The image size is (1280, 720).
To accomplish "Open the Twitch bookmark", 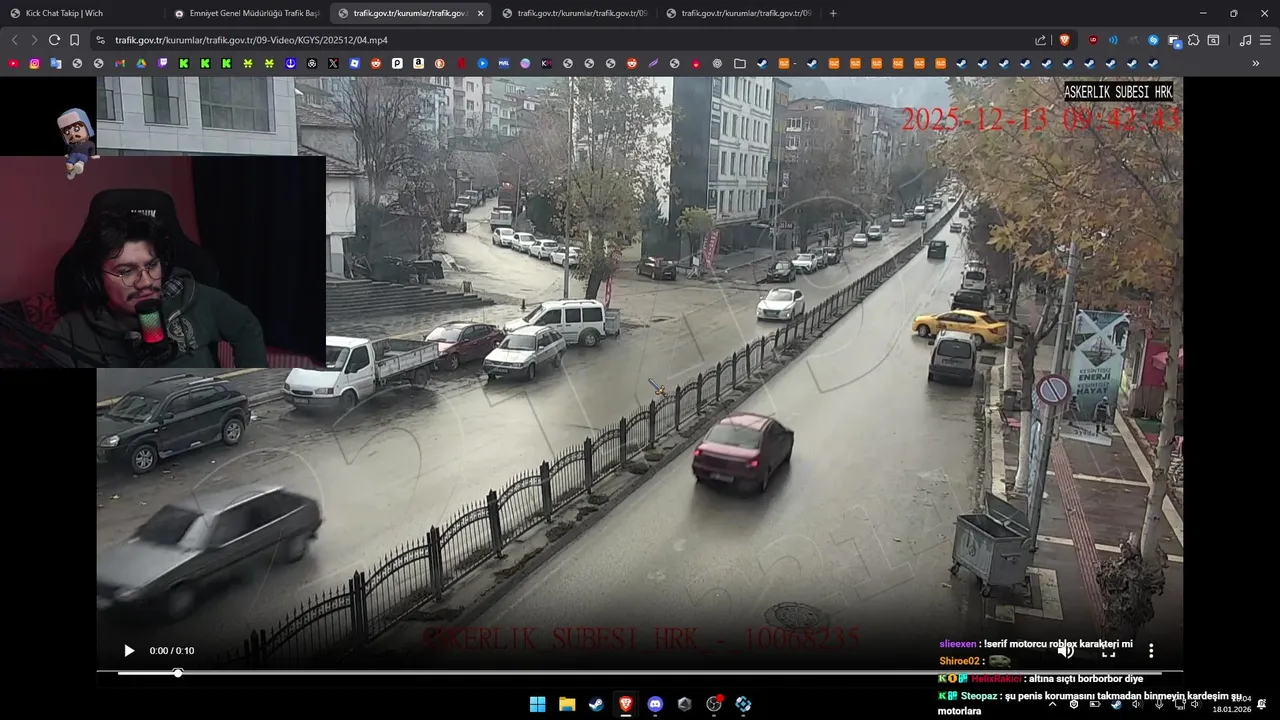I will tap(162, 63).
